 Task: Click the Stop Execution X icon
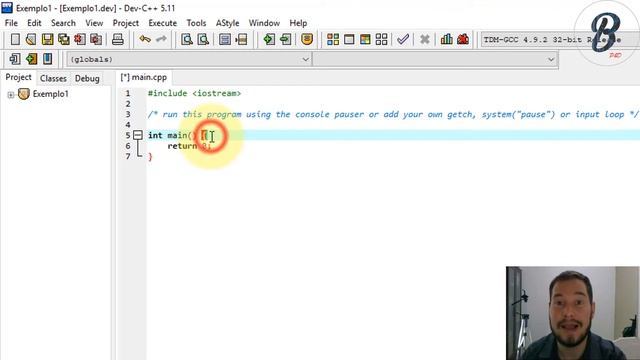point(425,39)
